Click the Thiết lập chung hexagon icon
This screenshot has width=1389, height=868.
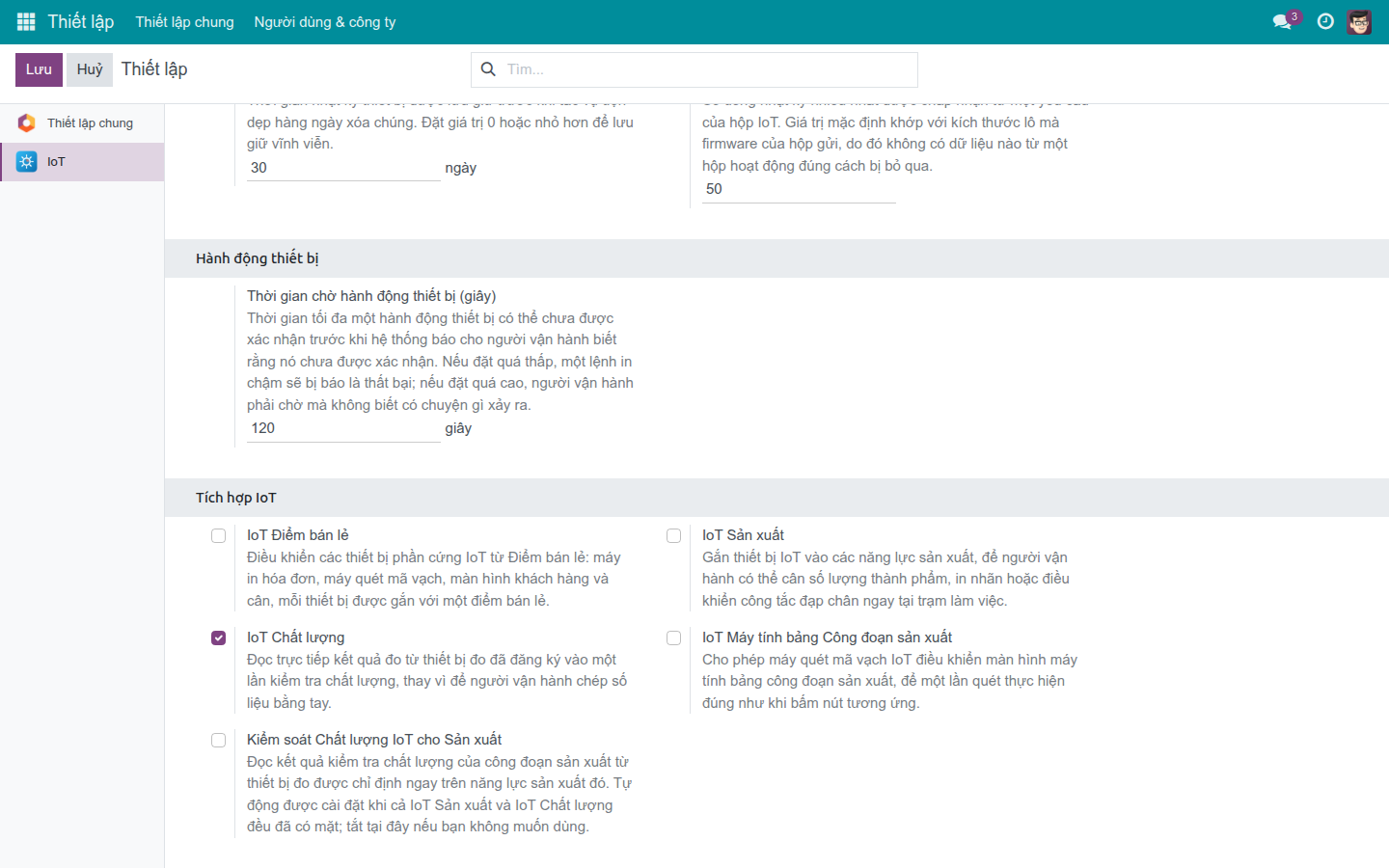pos(27,122)
